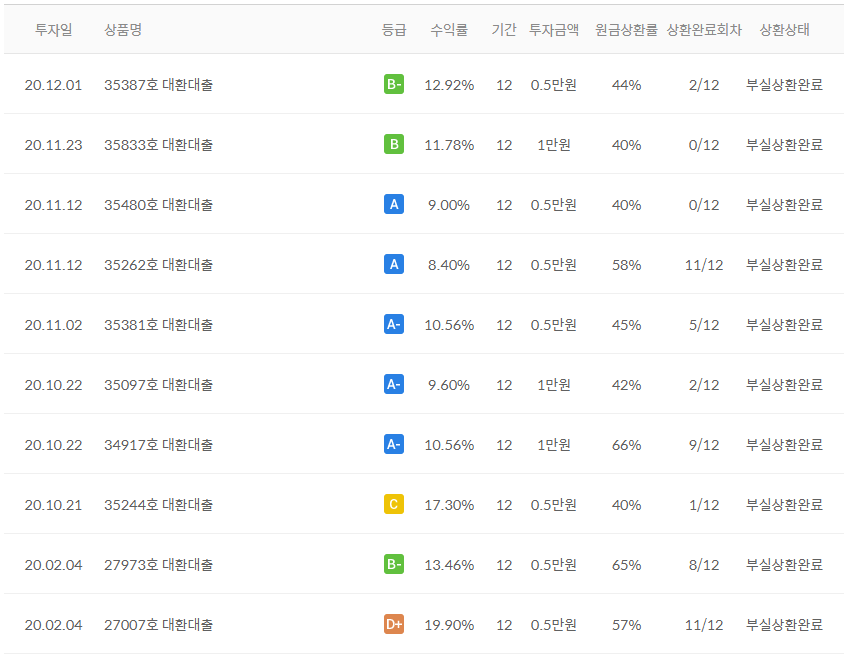857x658 pixels.
Task: Click the 원금상환률 column header
Action: click(626, 30)
